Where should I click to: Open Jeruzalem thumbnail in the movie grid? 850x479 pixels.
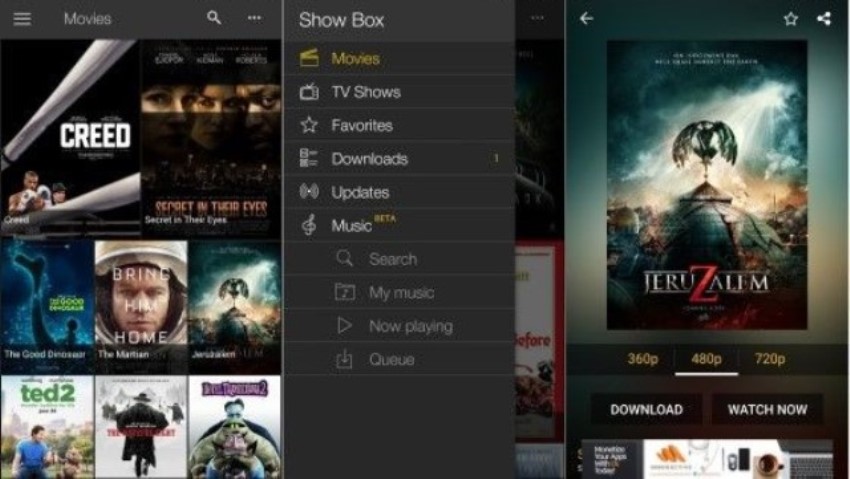click(235, 307)
